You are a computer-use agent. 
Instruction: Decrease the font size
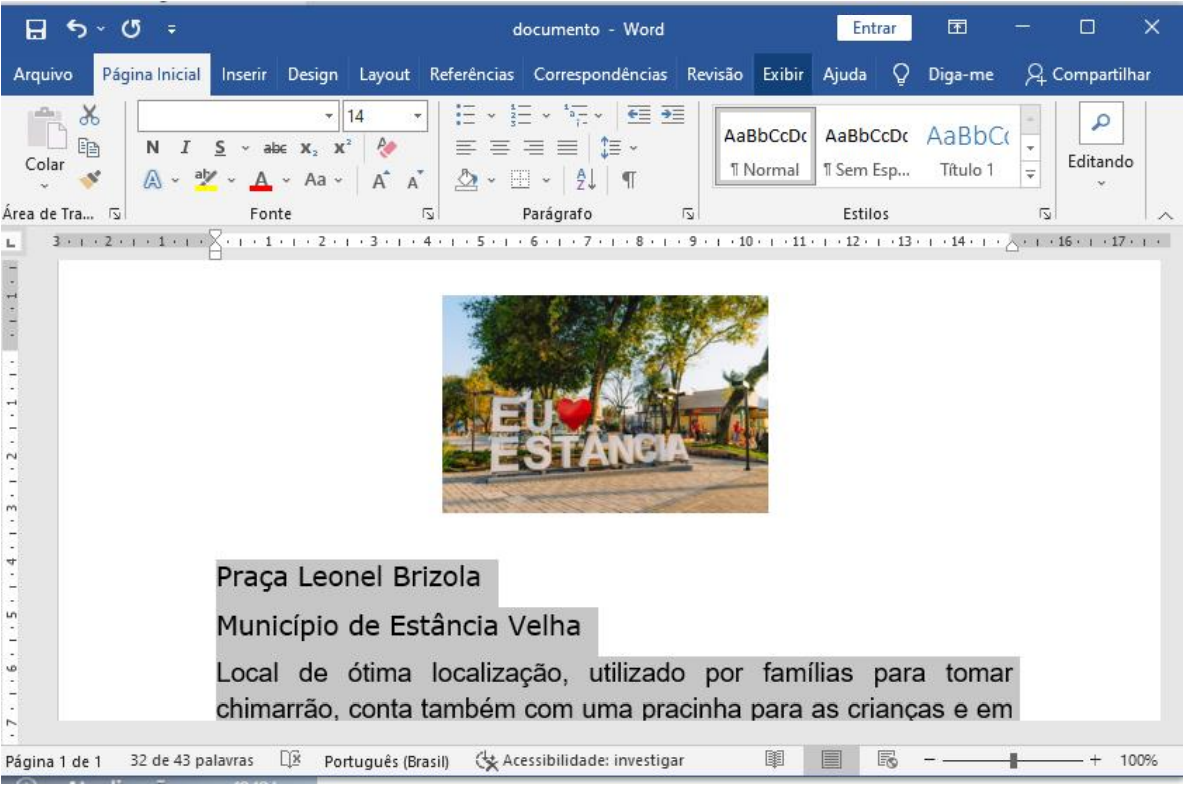[x=414, y=180]
